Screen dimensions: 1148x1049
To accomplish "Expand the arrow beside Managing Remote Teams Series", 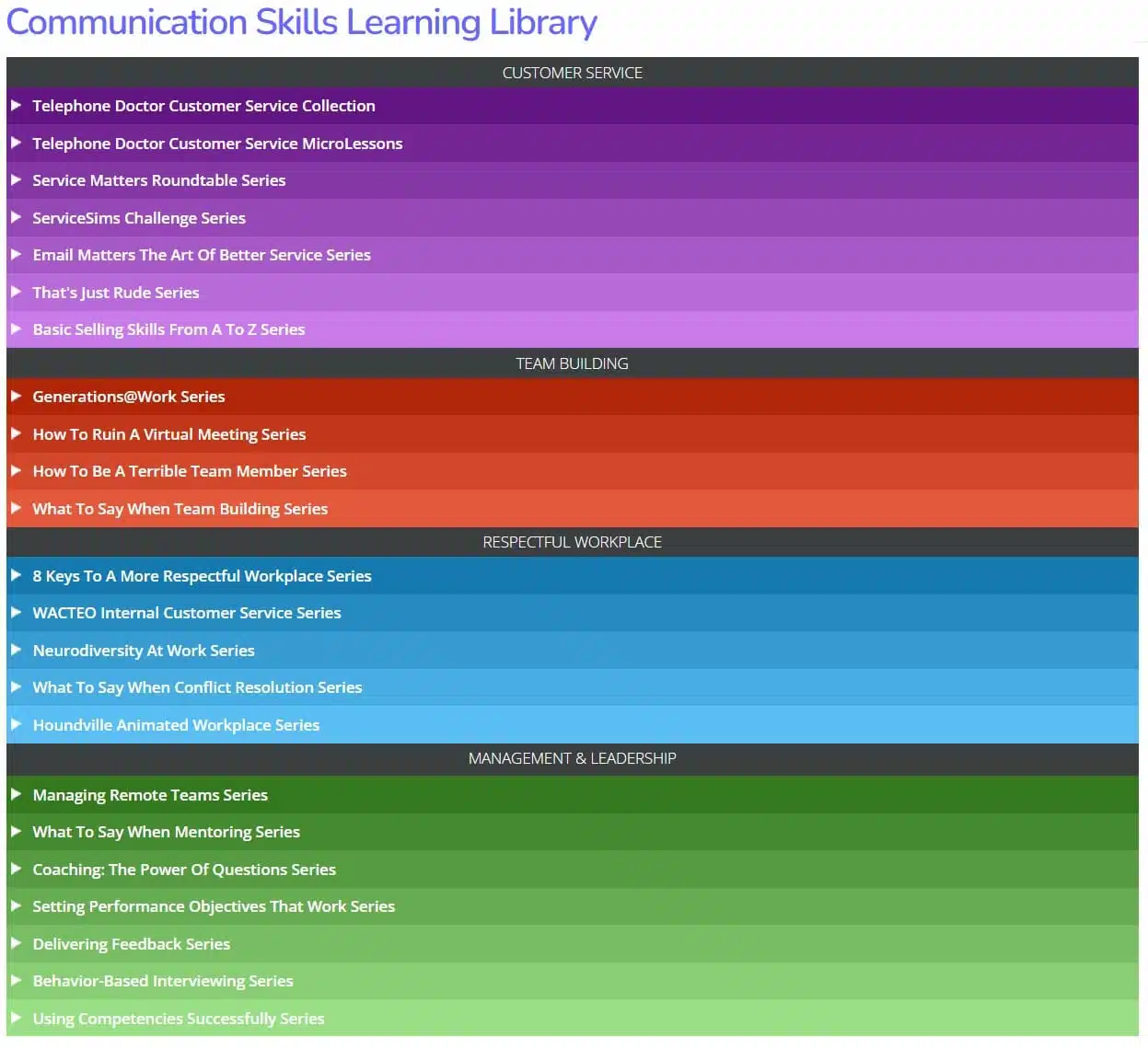I will (x=16, y=795).
